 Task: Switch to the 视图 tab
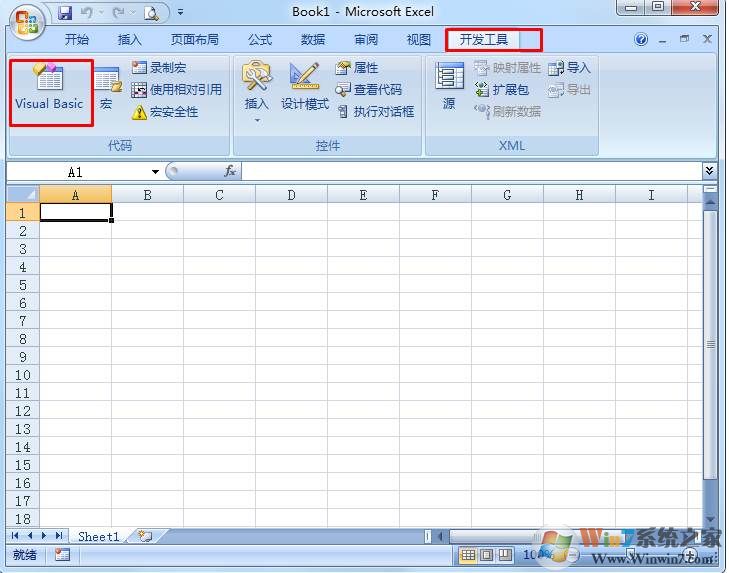419,40
